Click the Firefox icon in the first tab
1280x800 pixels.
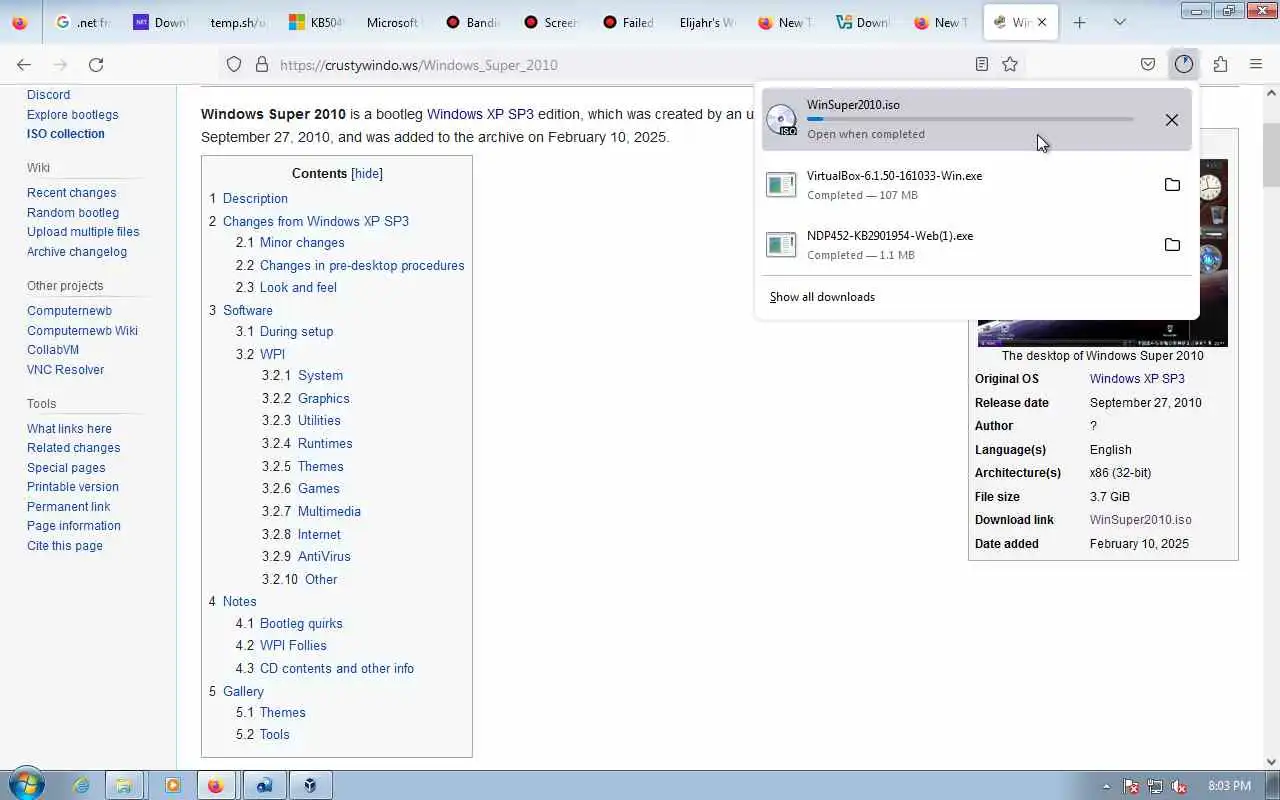click(x=19, y=22)
